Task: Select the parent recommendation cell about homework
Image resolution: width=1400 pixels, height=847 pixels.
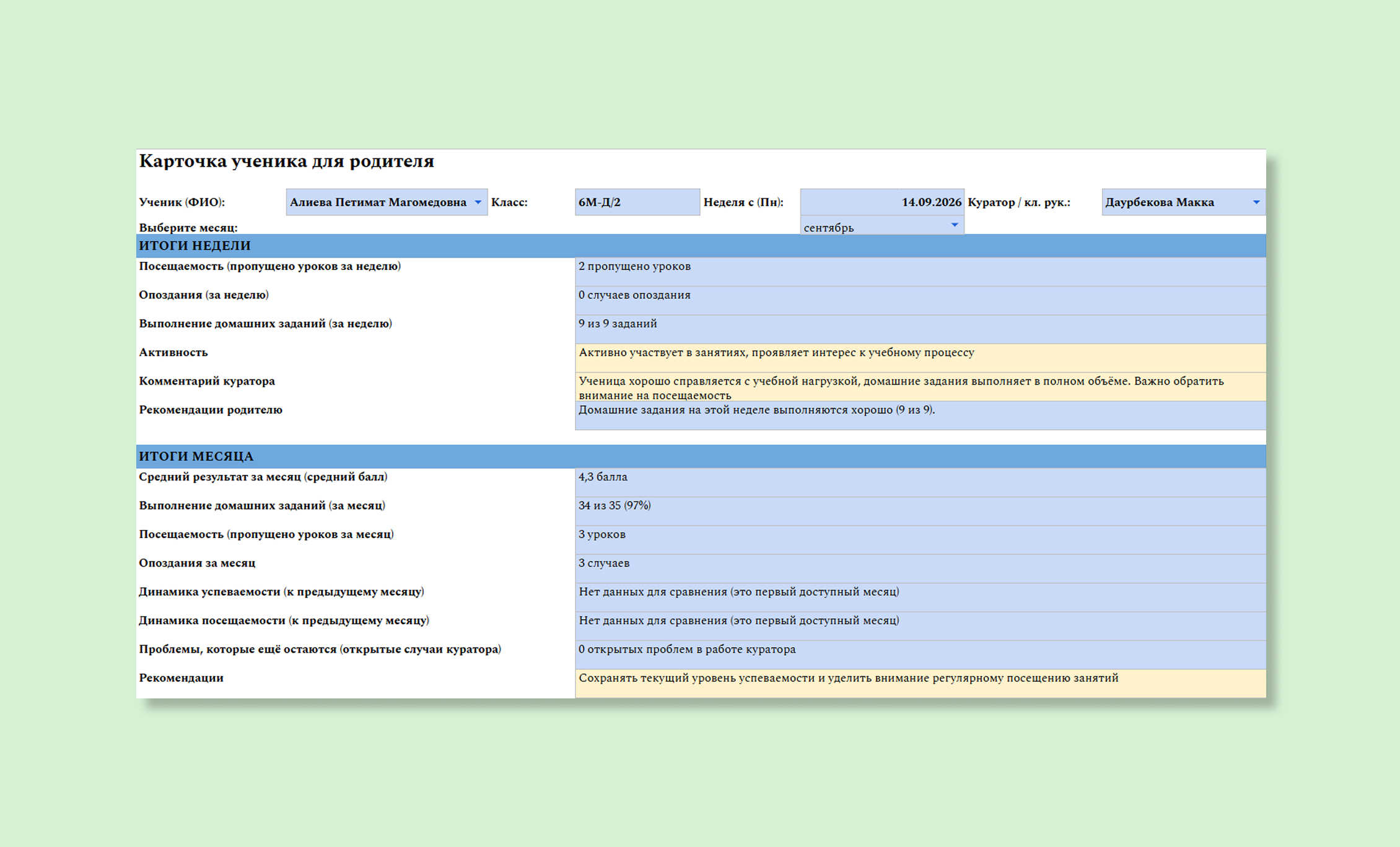Action: click(921, 415)
